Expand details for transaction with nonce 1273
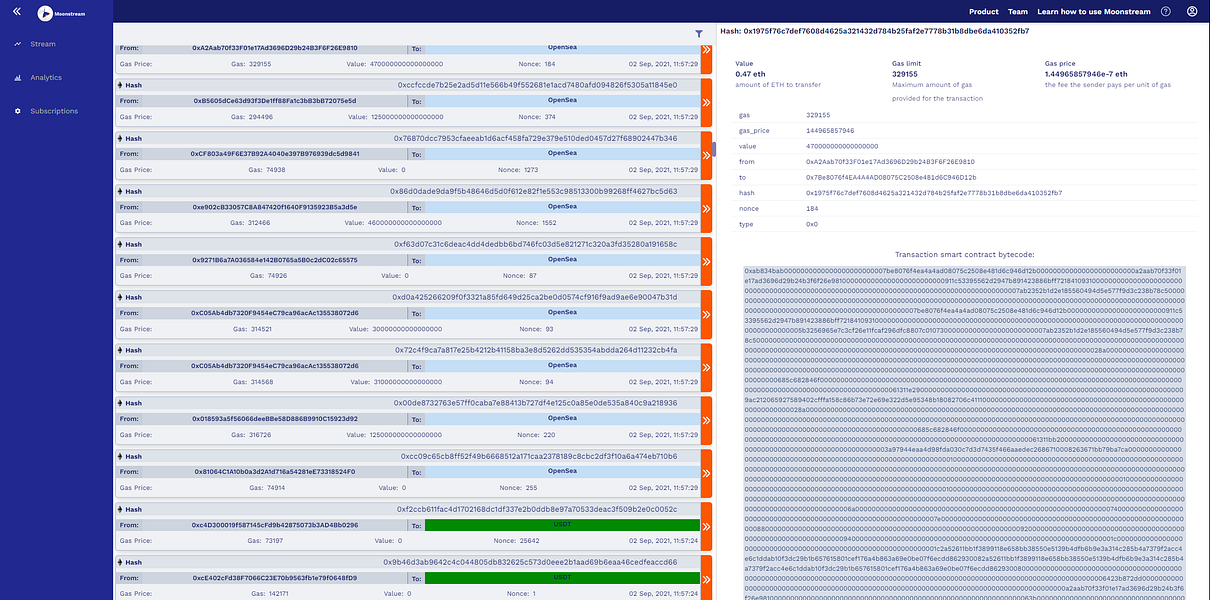The image size is (1210, 600). click(706, 154)
